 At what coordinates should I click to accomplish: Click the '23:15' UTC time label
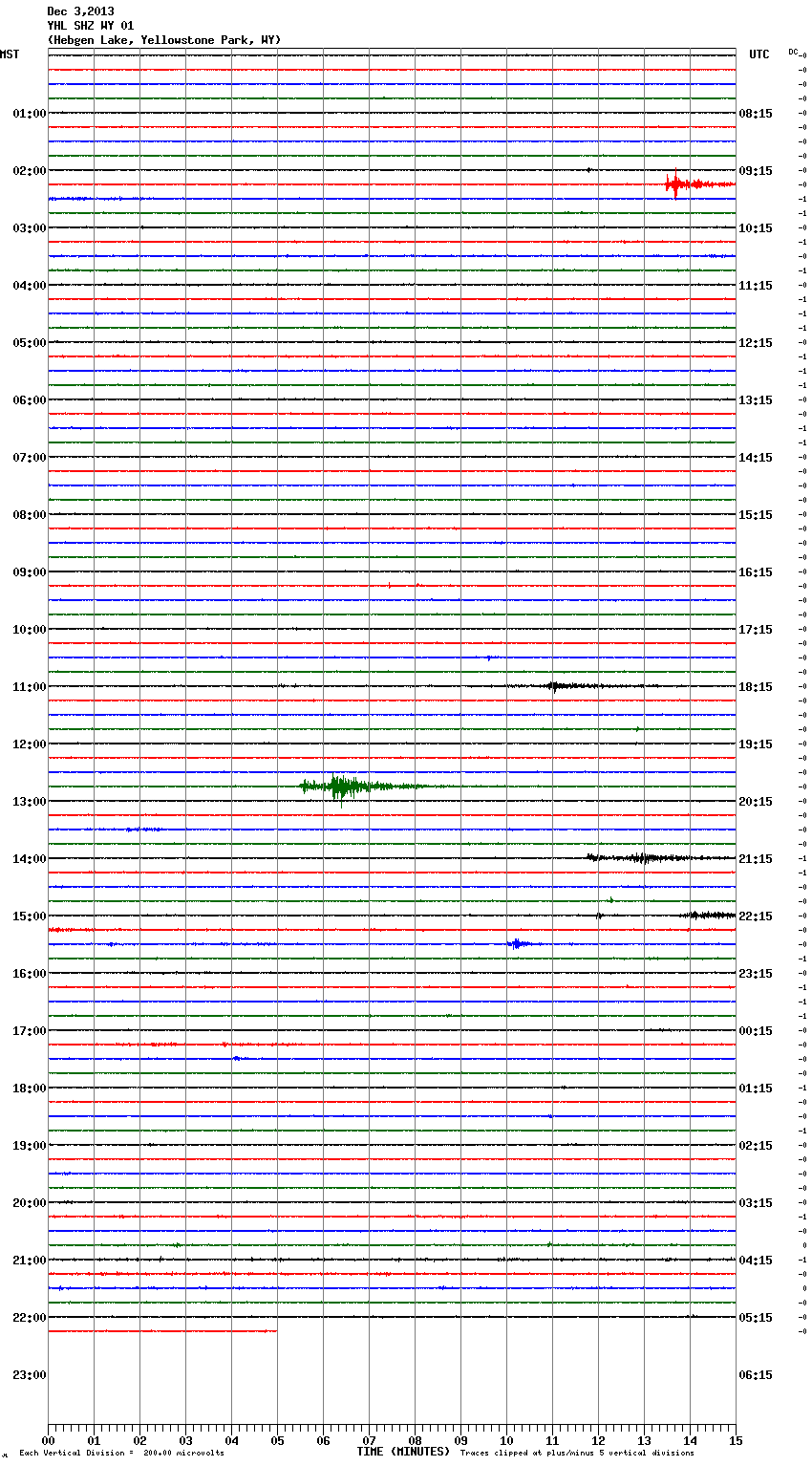point(756,974)
